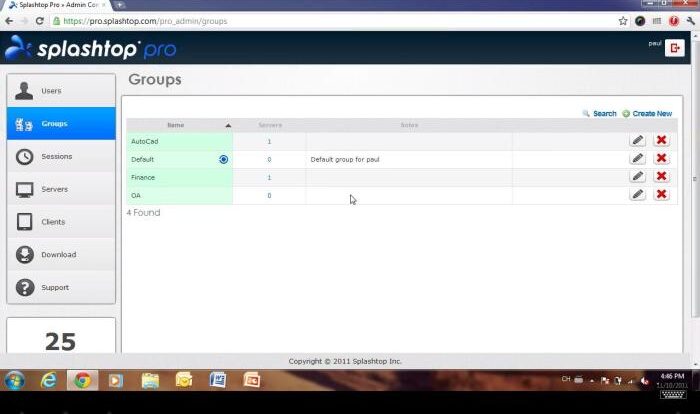Delete the Finance group with red X
The width and height of the screenshot is (700, 414).
[661, 176]
